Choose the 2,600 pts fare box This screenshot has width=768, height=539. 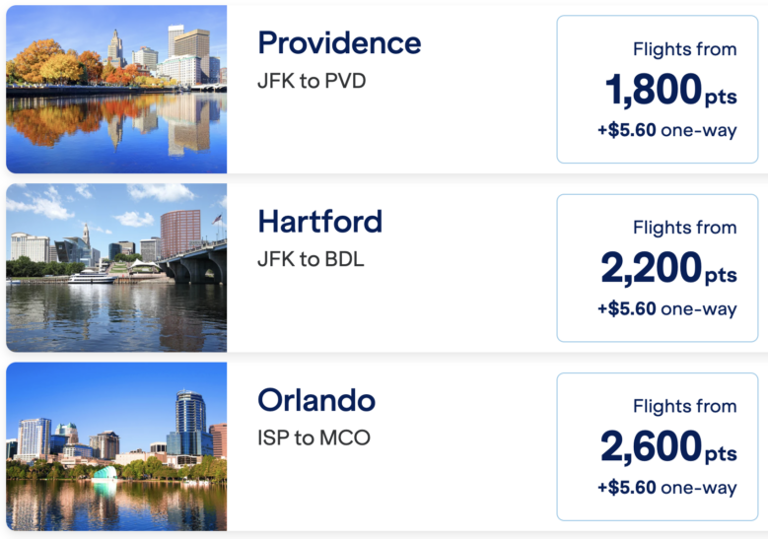(x=657, y=446)
